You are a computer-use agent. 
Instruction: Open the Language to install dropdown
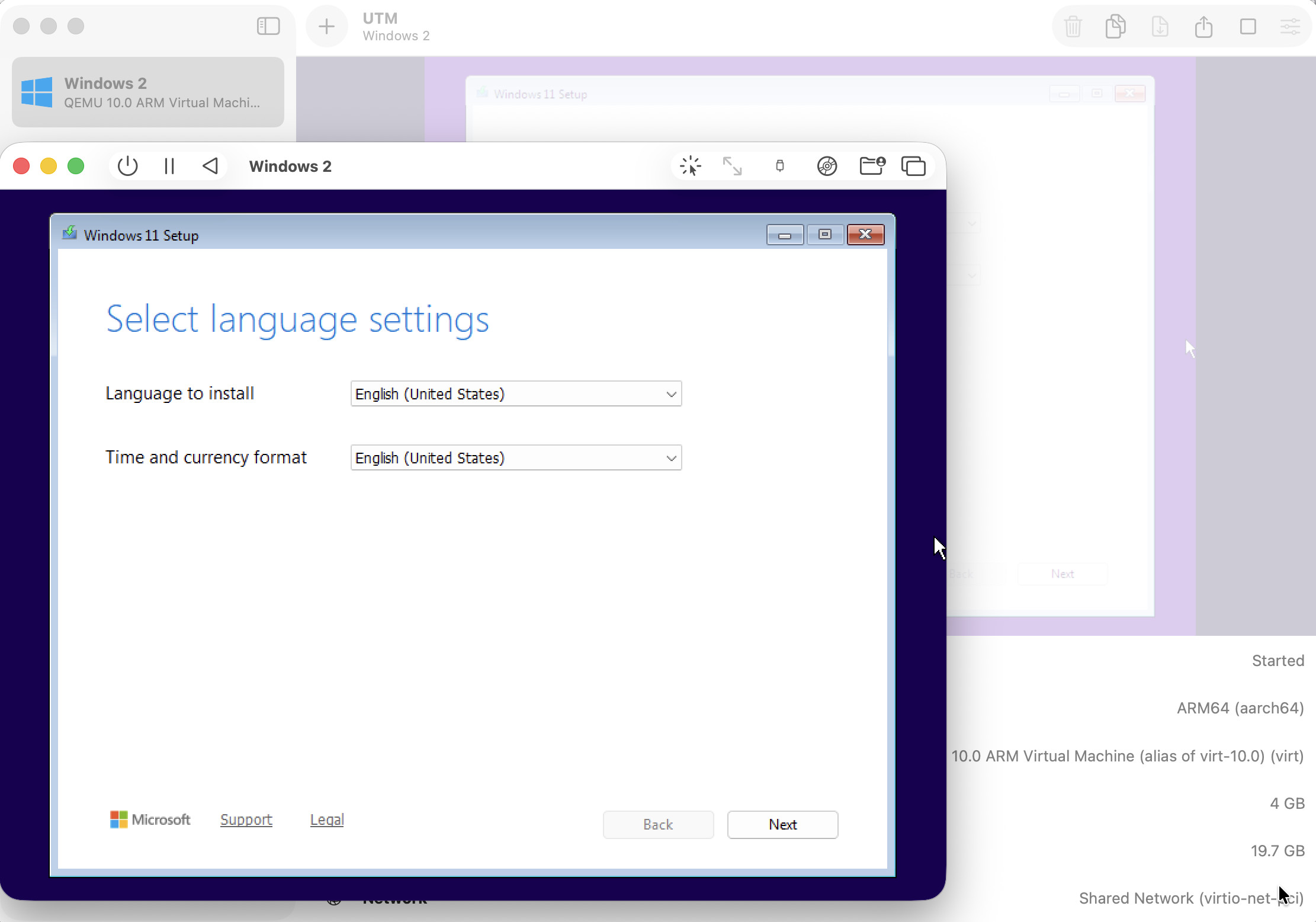pos(516,393)
